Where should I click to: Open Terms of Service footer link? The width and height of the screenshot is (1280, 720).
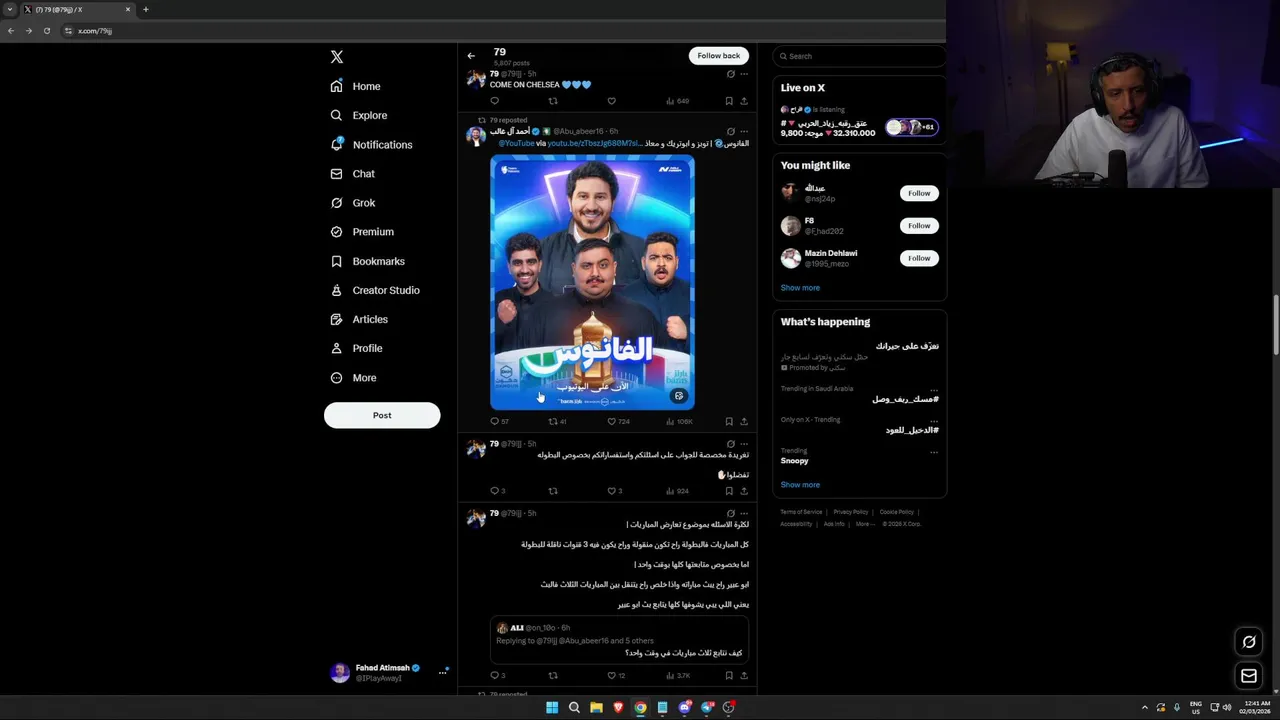(x=801, y=512)
